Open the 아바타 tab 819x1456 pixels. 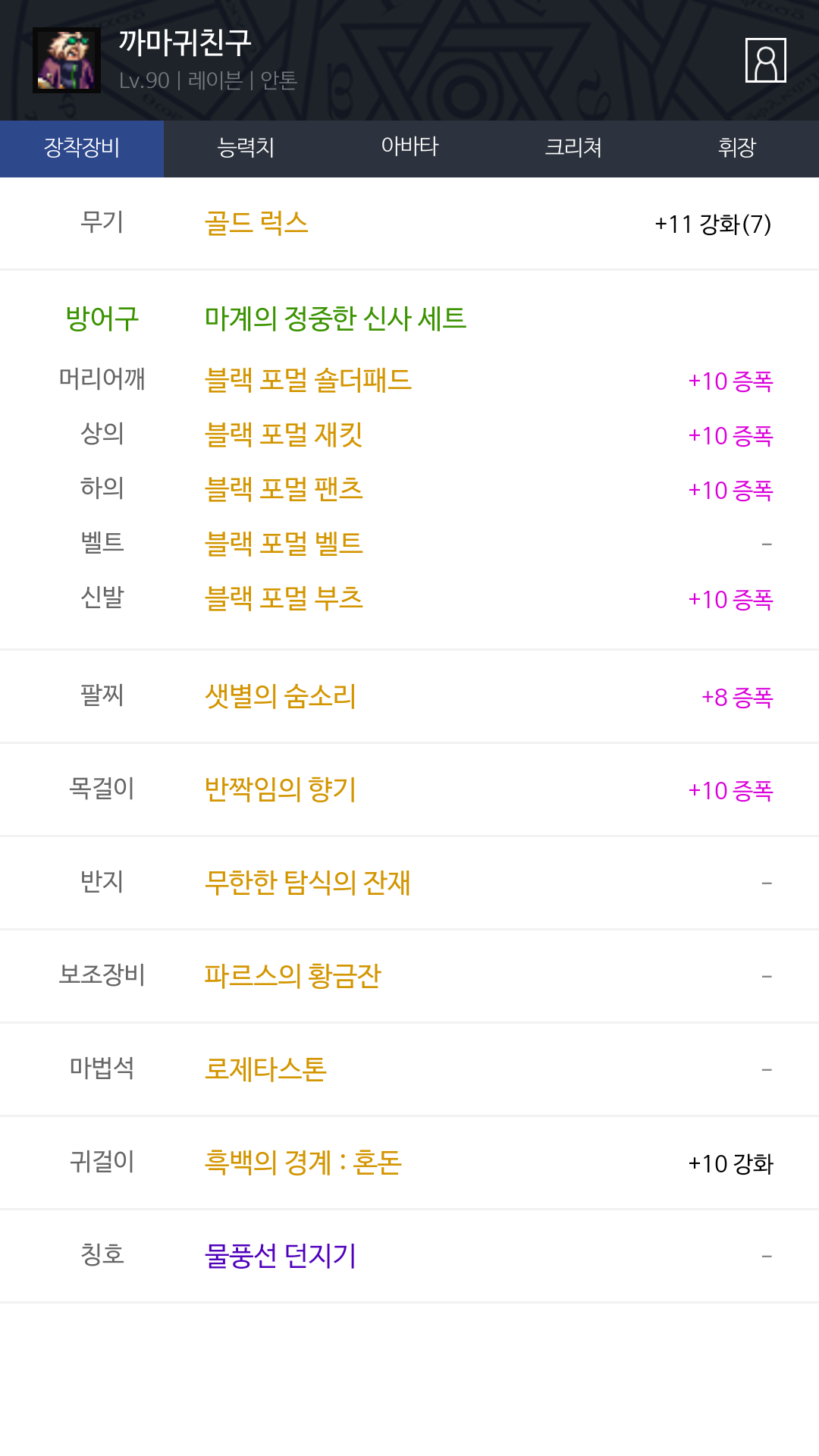coord(409,148)
